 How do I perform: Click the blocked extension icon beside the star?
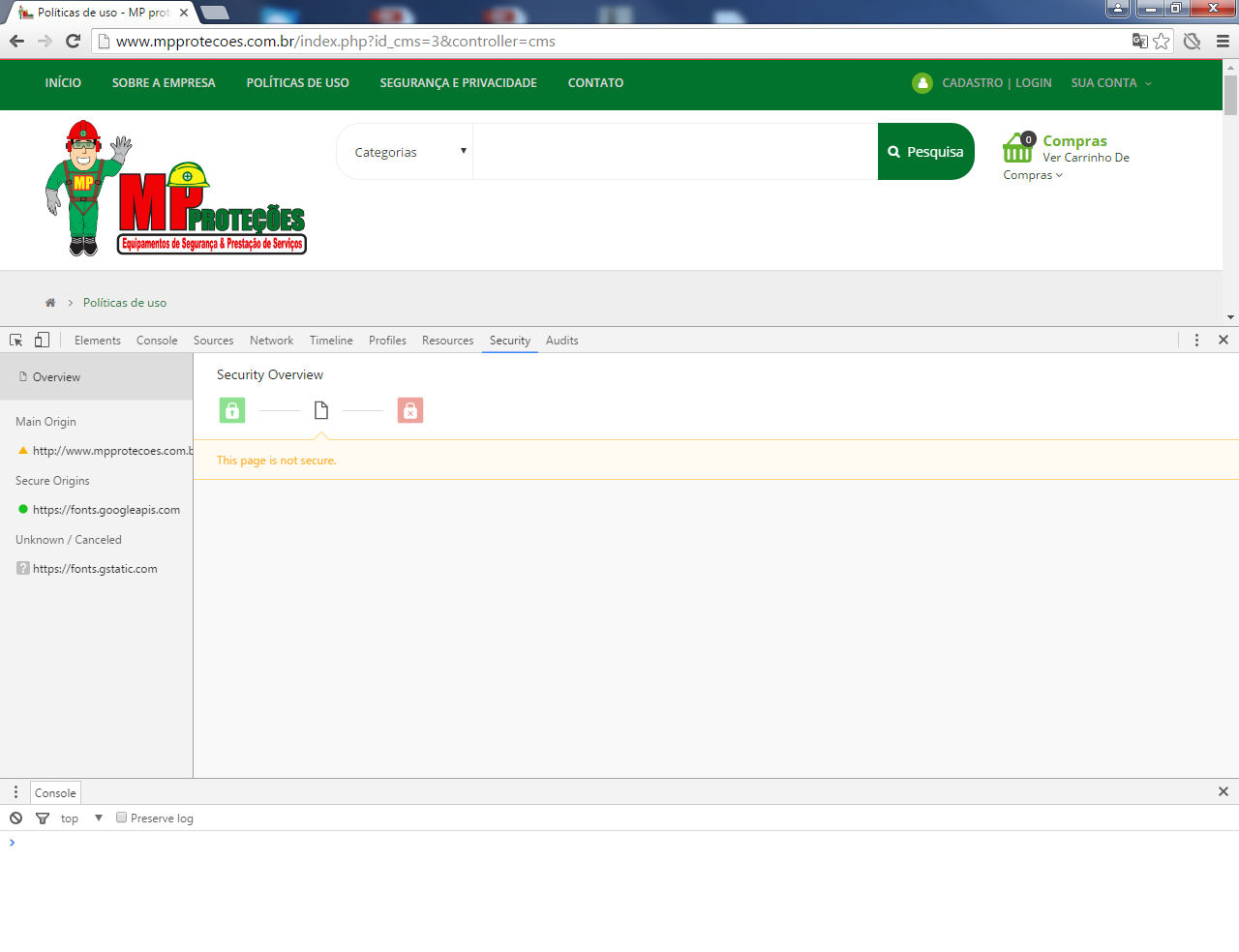(x=1193, y=41)
